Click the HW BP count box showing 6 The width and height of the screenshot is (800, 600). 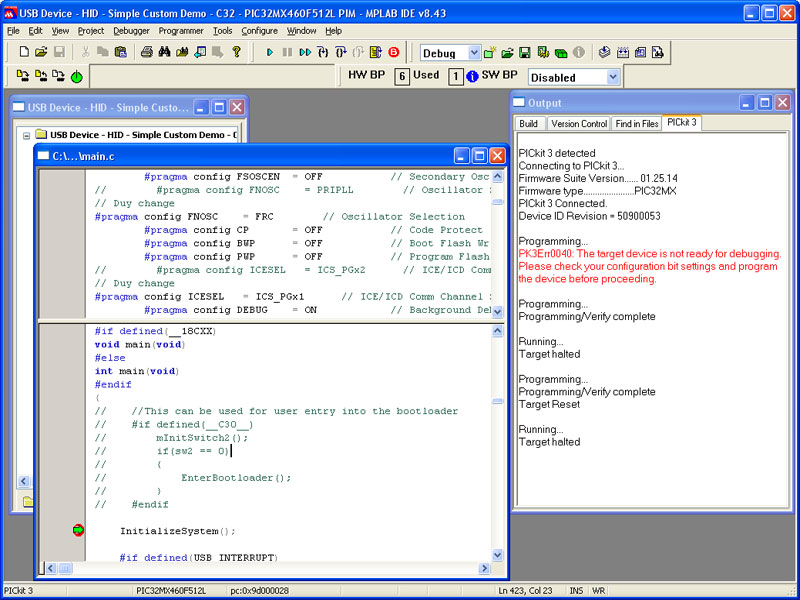coord(402,77)
